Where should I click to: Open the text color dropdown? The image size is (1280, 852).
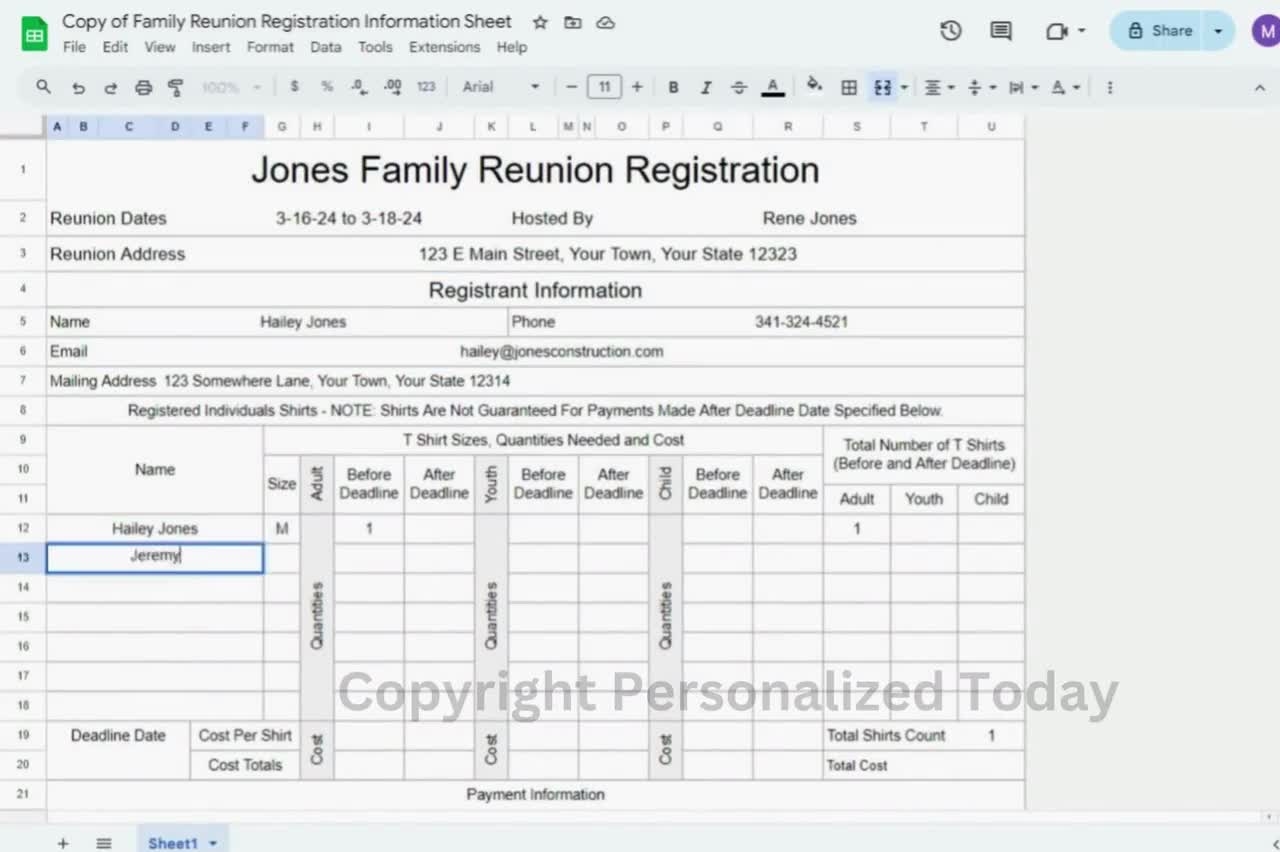[772, 87]
